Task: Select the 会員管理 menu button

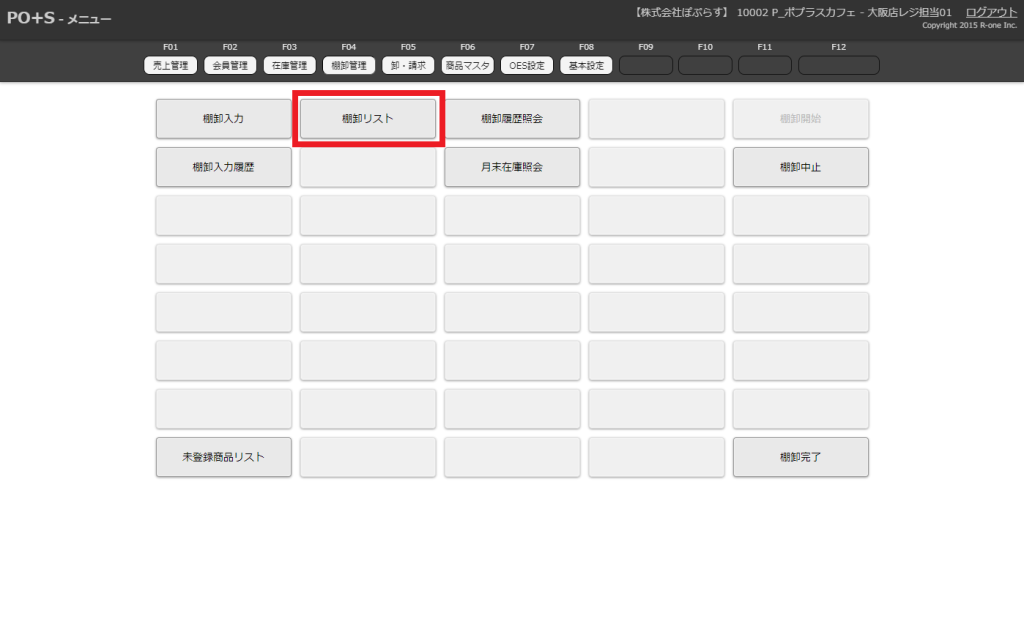Action: click(x=229, y=66)
